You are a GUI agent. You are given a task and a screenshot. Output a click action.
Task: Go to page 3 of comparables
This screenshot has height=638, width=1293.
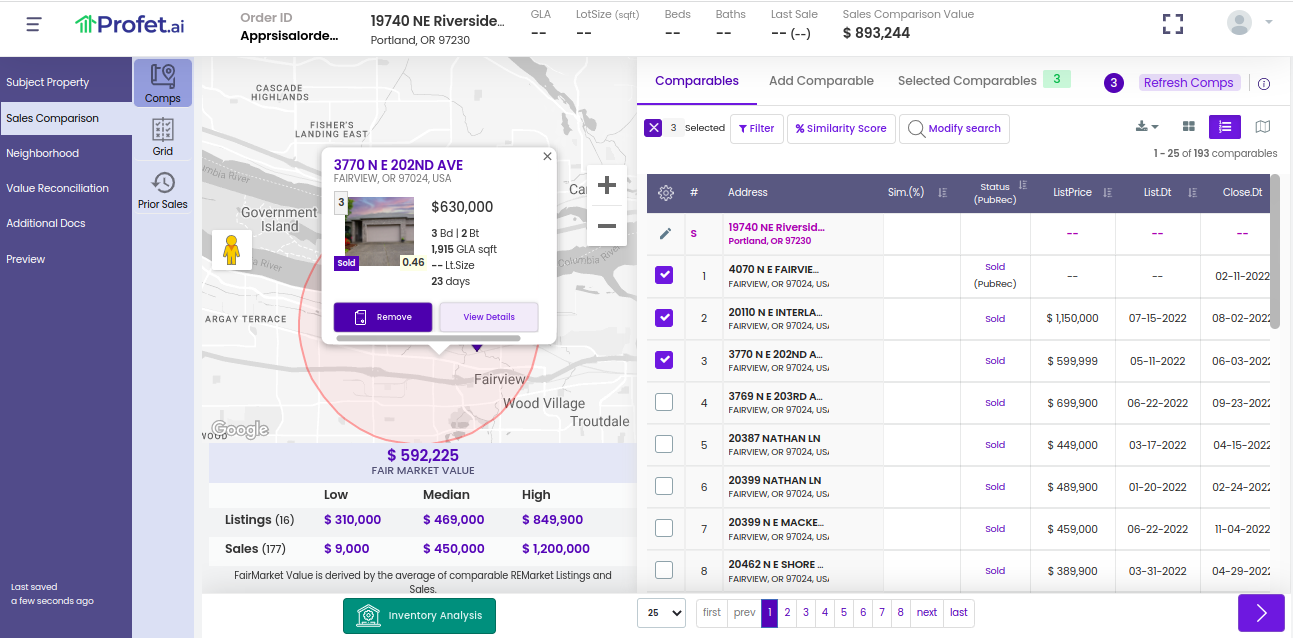pyautogui.click(x=805, y=612)
